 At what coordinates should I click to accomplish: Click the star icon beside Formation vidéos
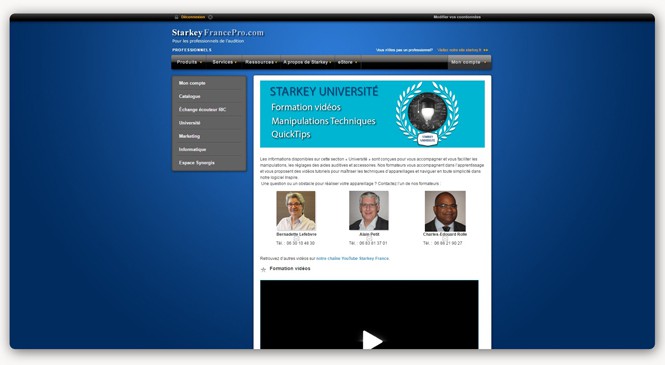click(263, 269)
